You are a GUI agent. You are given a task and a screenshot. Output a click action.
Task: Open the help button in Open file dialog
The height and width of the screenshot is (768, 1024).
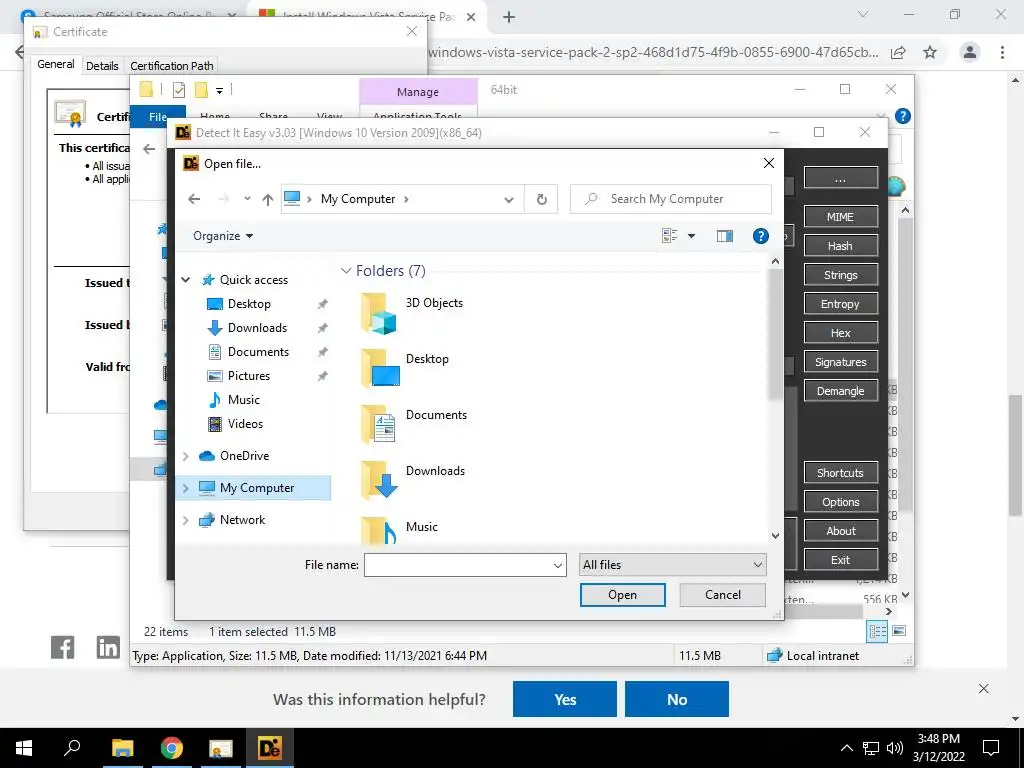point(760,236)
